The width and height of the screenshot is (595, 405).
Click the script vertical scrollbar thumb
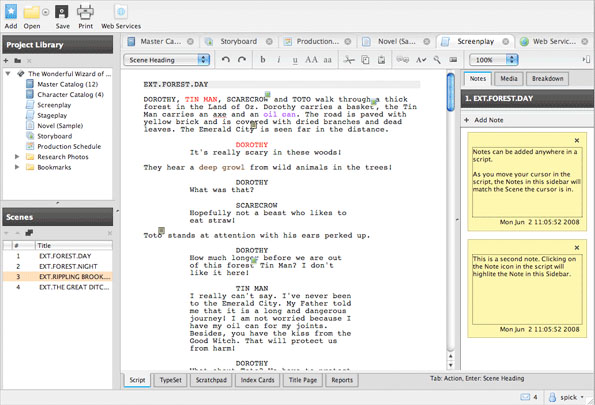[450, 92]
